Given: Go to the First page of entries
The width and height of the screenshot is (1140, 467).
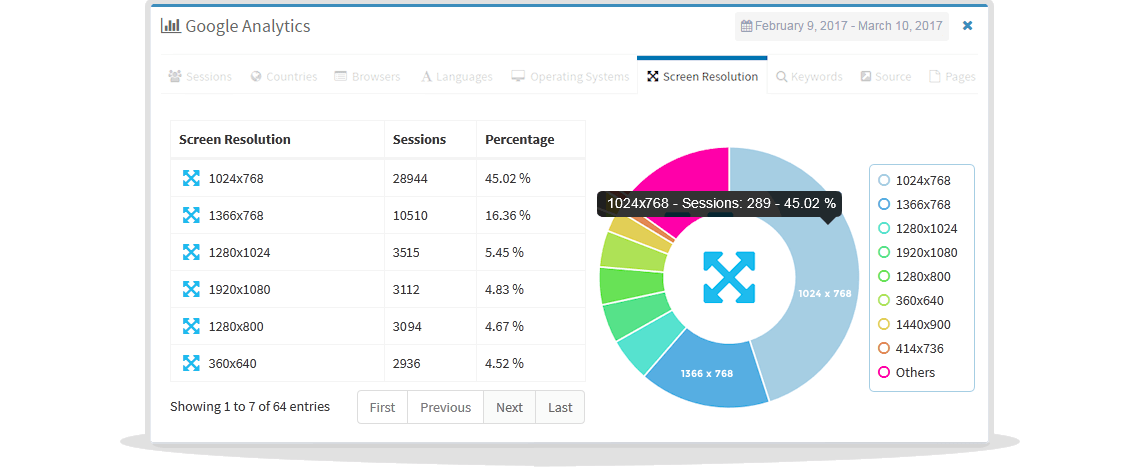Looking at the screenshot, I should tap(382, 407).
